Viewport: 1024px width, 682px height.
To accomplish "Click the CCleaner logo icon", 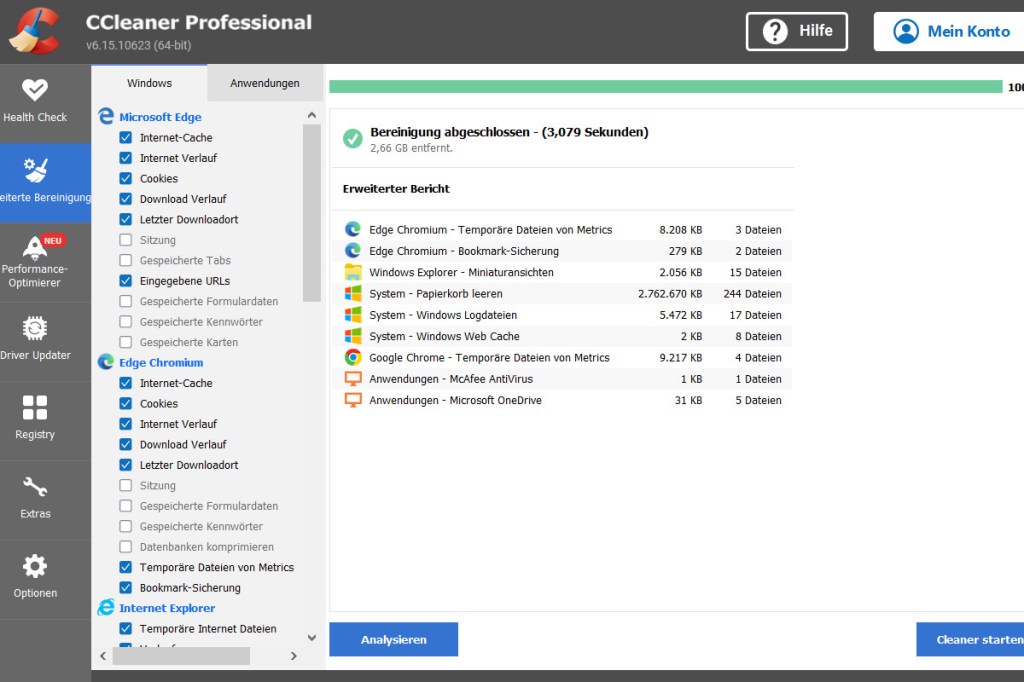I will coord(34,31).
